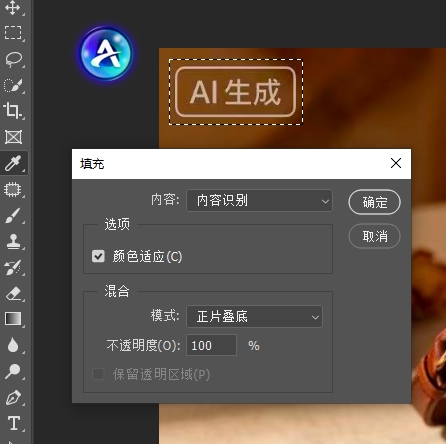The height and width of the screenshot is (444, 446).
Task: Select the Pen tool
Action: pyautogui.click(x=13, y=398)
